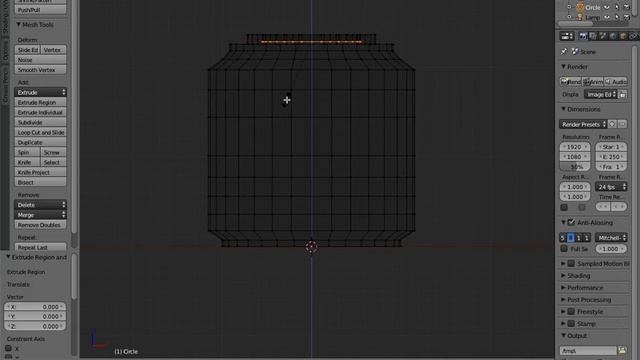
Task: Expand the Shading panel
Action: click(563, 276)
